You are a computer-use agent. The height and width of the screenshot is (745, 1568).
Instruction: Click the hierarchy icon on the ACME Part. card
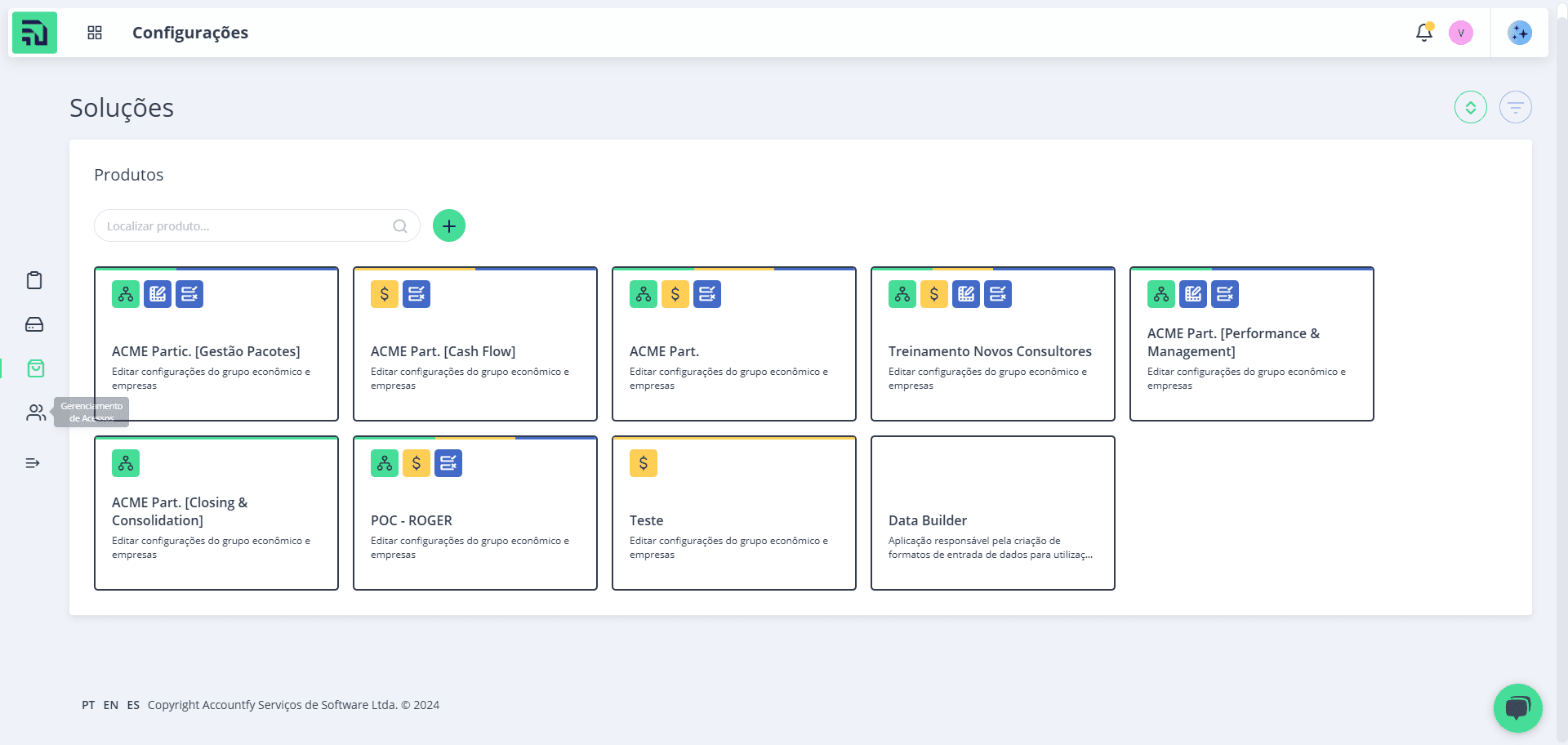point(644,294)
